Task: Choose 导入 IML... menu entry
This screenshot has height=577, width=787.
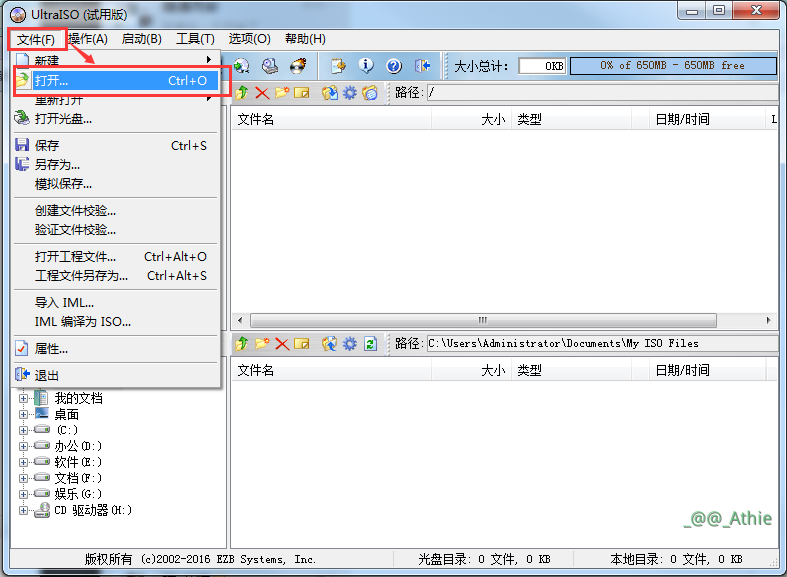Action: pos(116,304)
